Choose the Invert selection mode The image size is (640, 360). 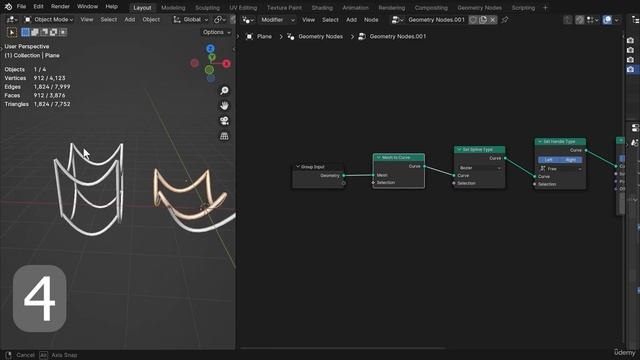coord(53,32)
